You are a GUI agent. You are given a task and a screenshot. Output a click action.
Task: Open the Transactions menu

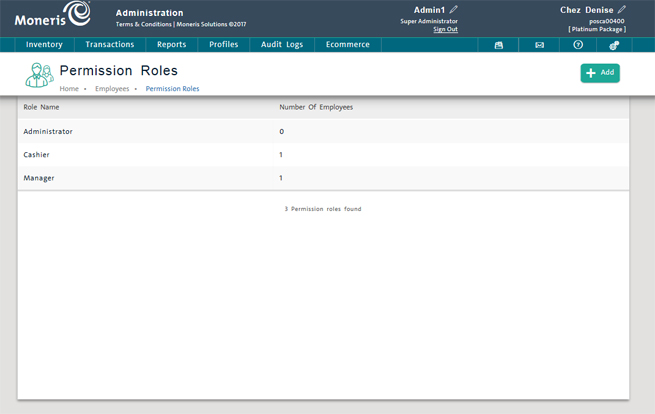[110, 45]
